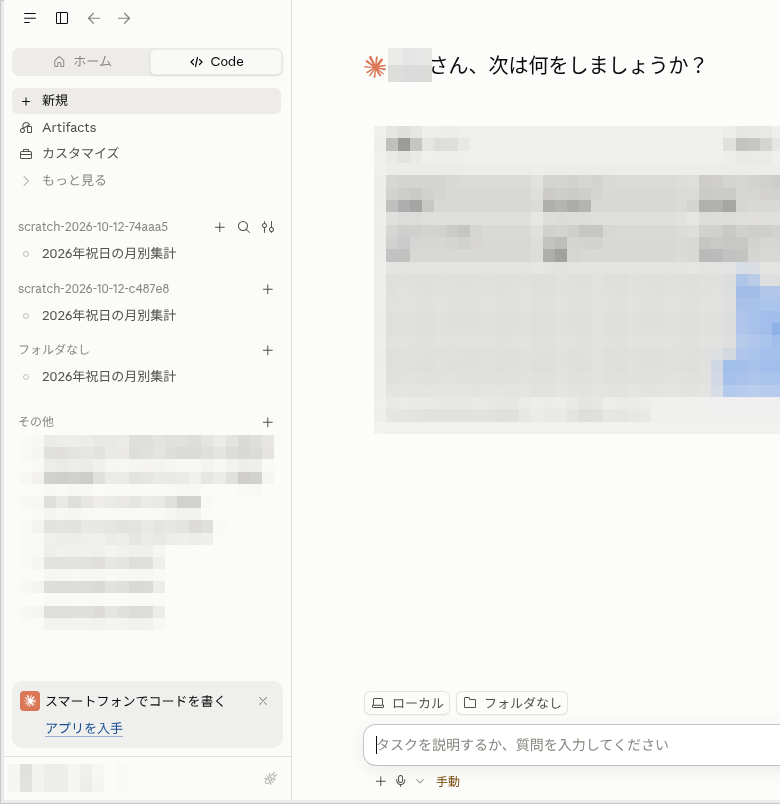The image size is (780, 804).
Task: Click the starburst logo beside greeting
Action: [375, 67]
